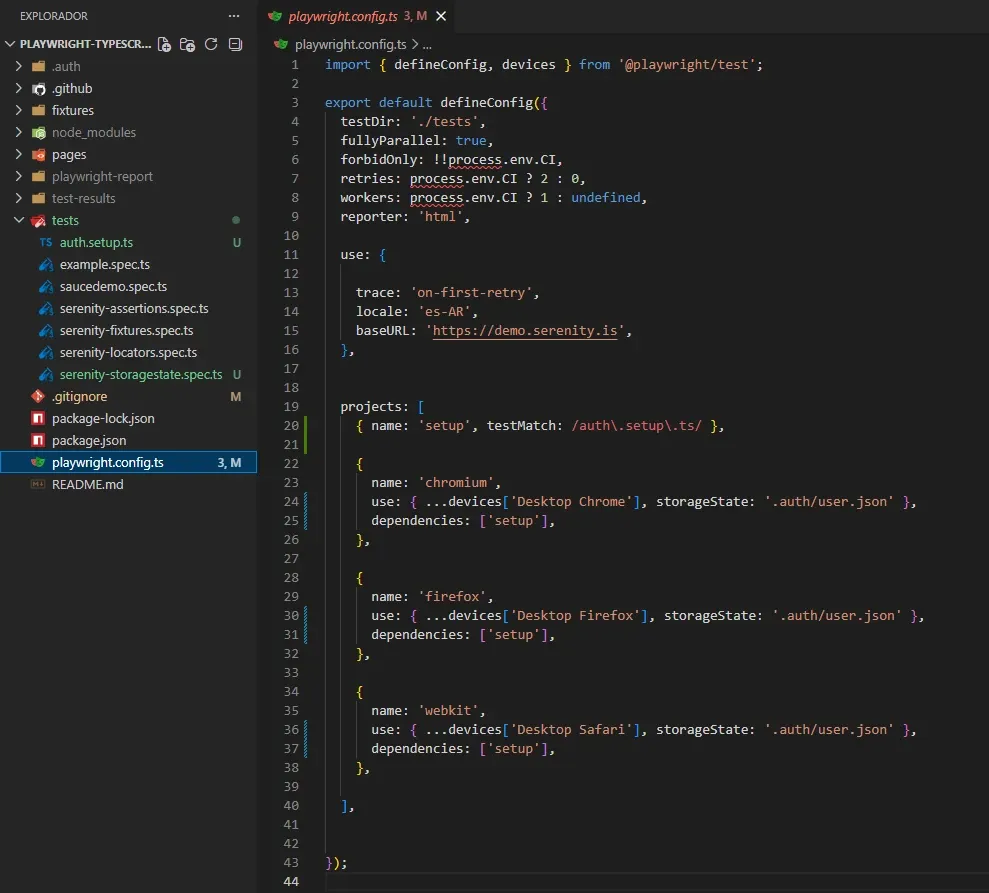989x893 pixels.
Task: Open the Explorer more actions menu
Action: point(233,15)
